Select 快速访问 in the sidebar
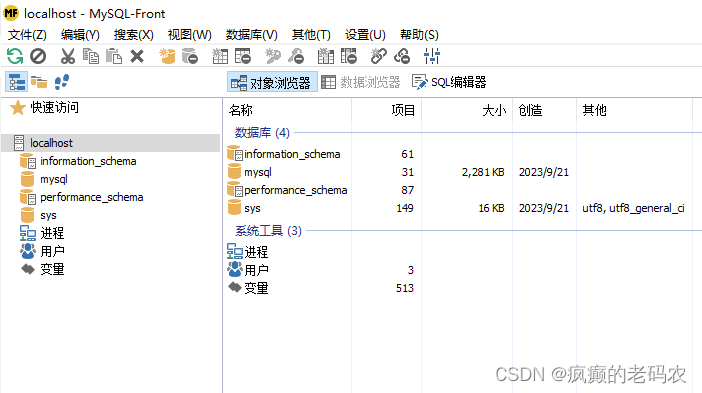This screenshot has width=702, height=393. [54, 107]
